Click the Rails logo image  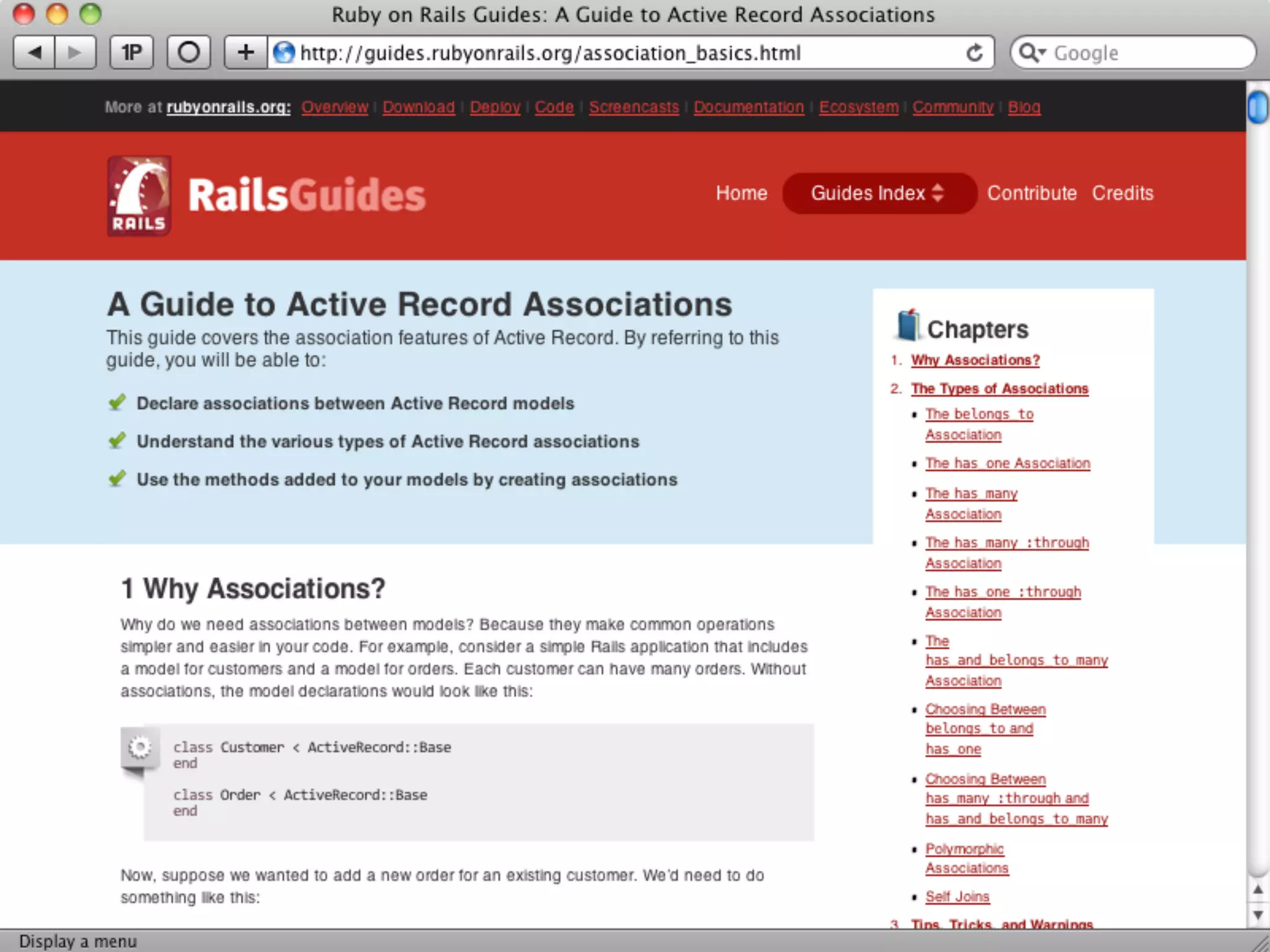tap(139, 195)
